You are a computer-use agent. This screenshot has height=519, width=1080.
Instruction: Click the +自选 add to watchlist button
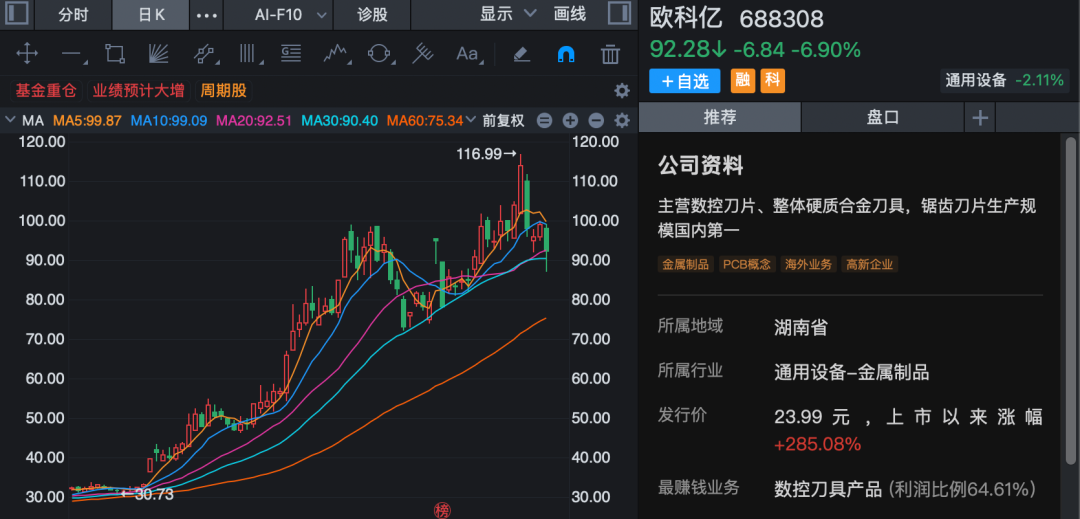pos(685,81)
